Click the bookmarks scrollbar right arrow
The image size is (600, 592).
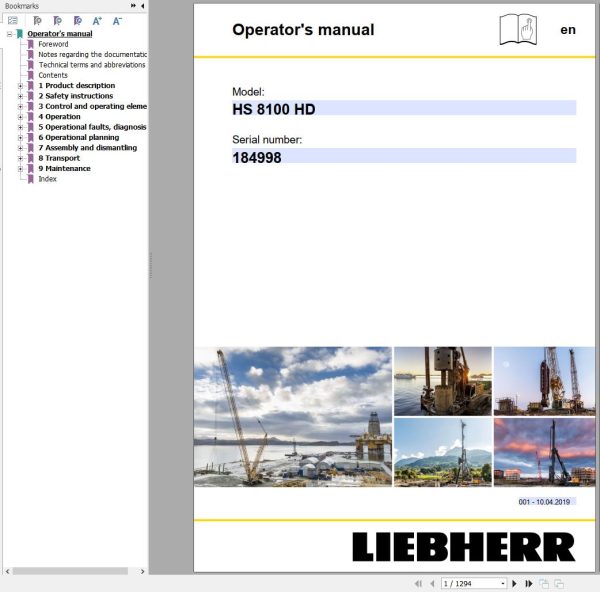tap(142, 571)
